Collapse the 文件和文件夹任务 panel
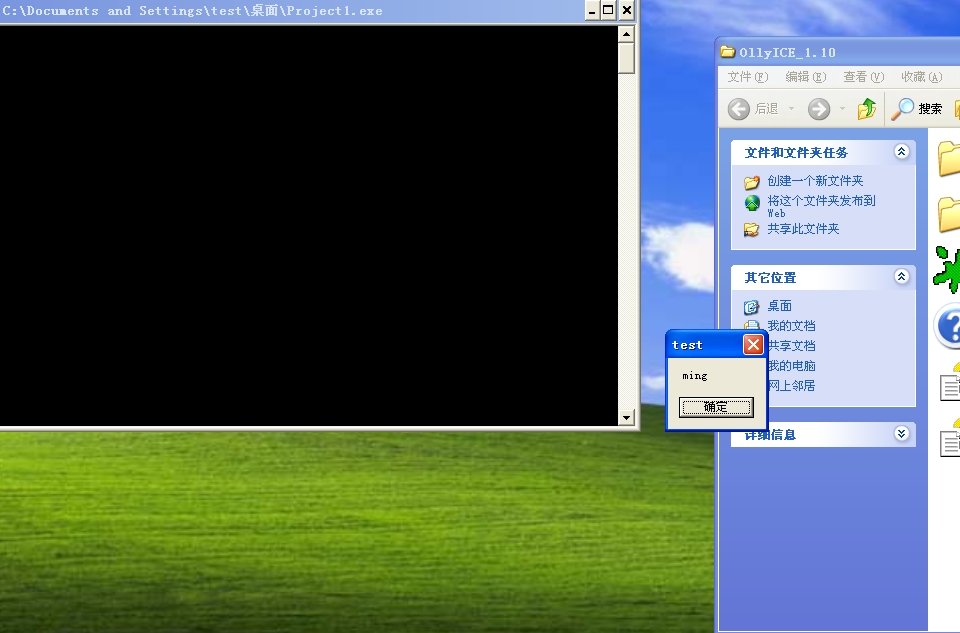The height and width of the screenshot is (633, 960). point(903,152)
